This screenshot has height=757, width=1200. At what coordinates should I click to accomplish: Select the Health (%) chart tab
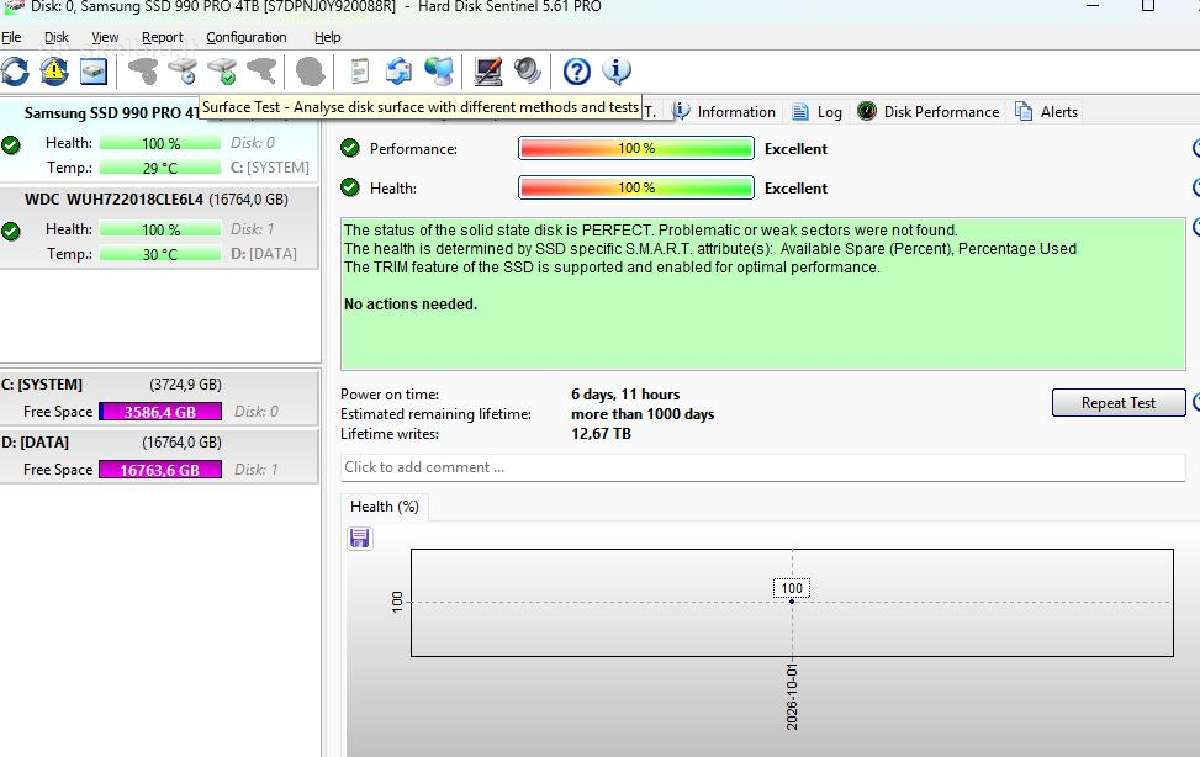(384, 507)
